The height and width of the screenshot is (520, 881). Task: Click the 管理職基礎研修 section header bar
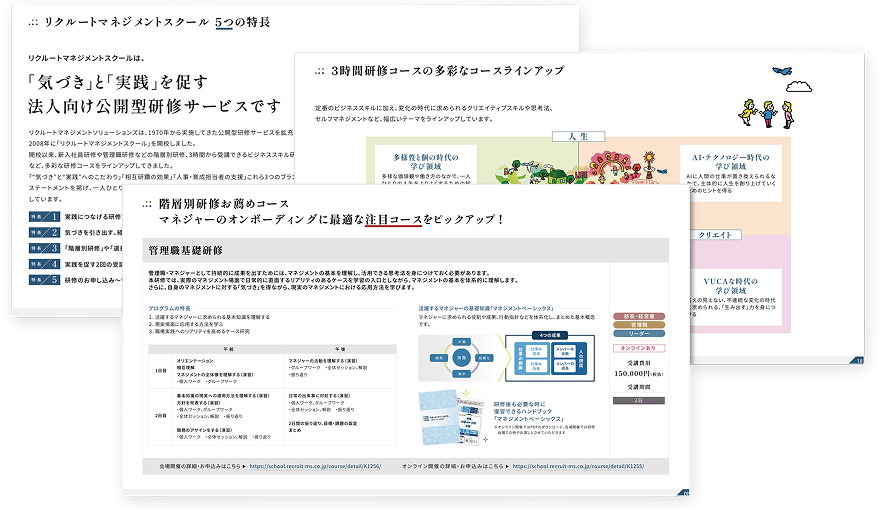point(400,248)
